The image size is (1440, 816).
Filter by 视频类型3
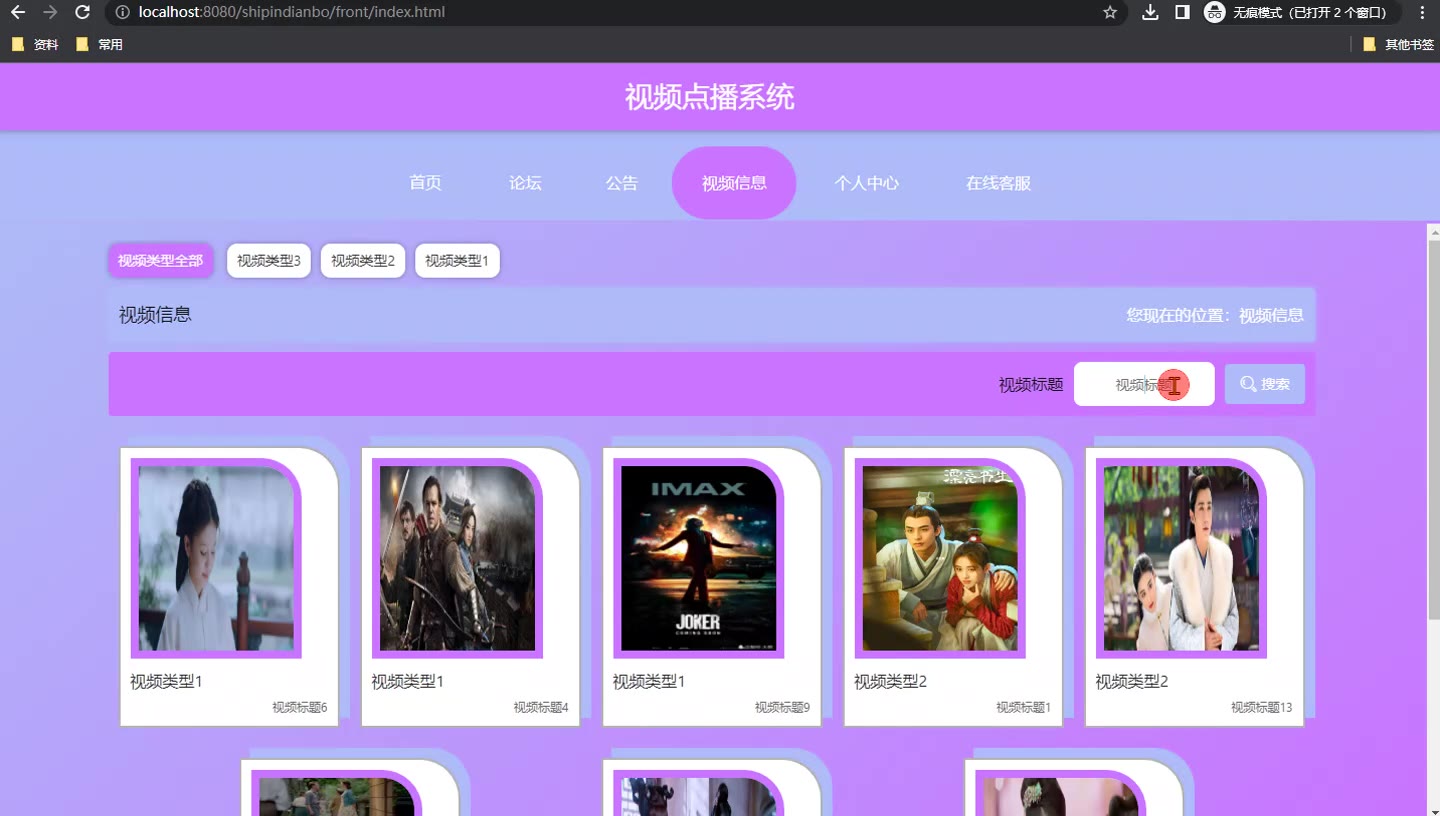(x=269, y=261)
